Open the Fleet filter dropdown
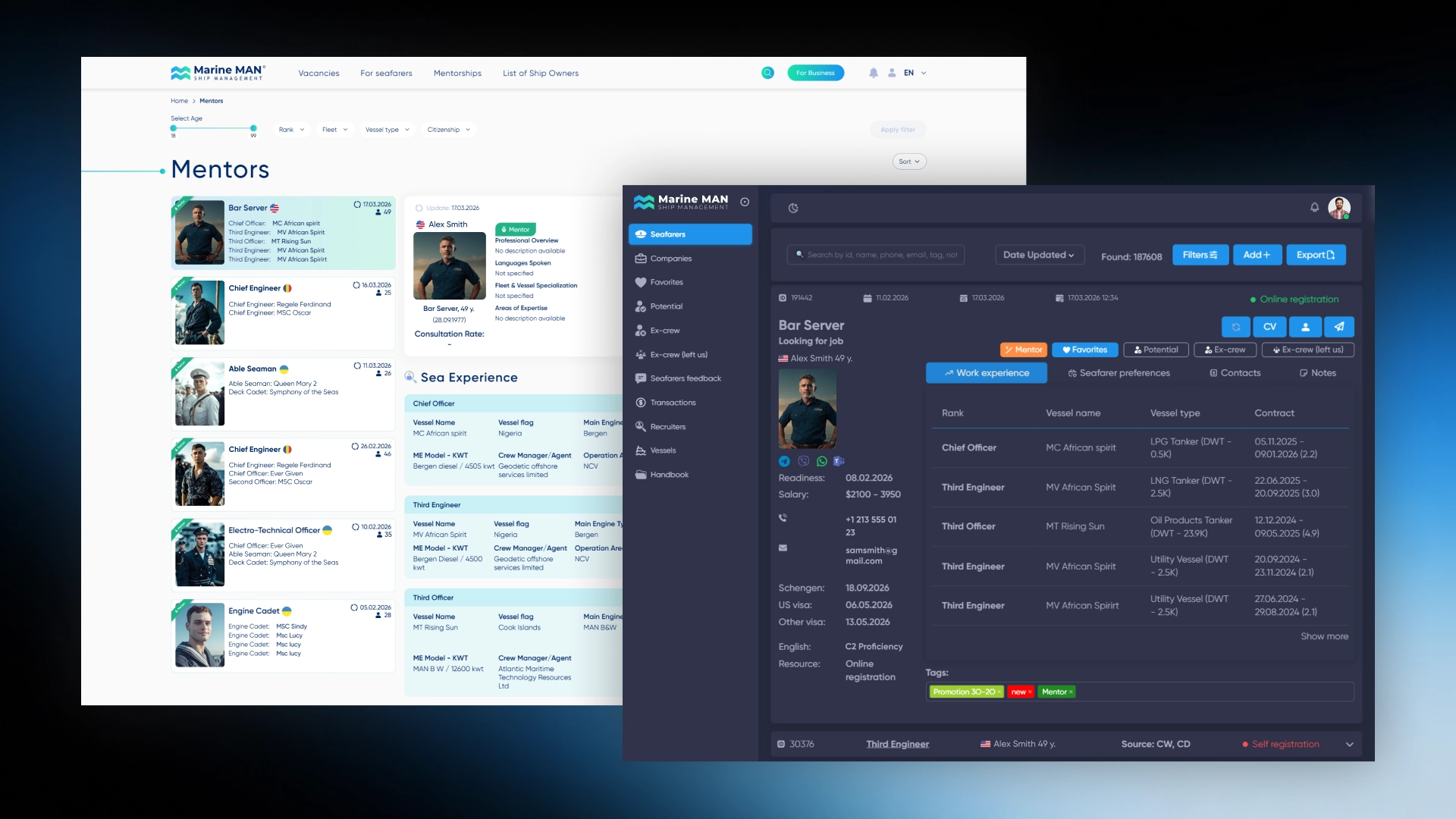 click(334, 130)
